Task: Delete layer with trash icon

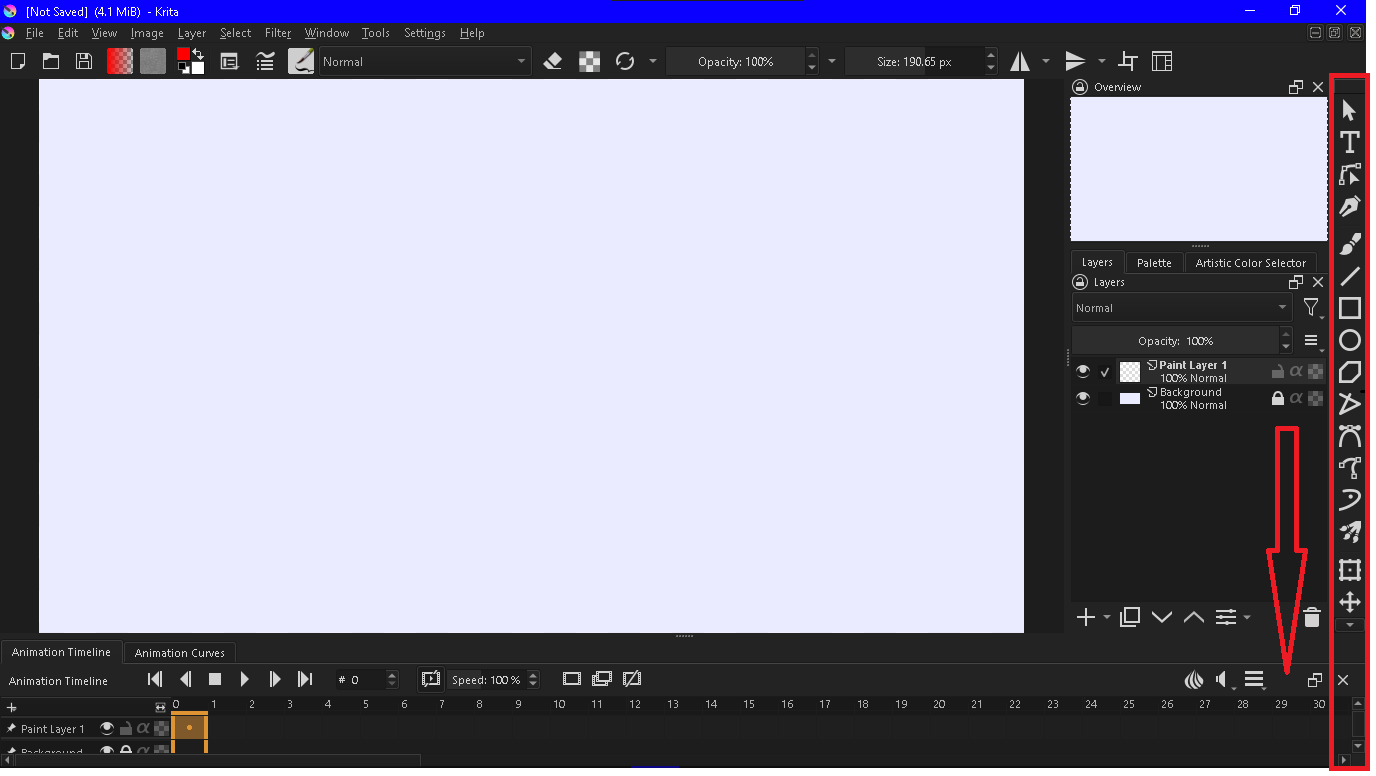Action: pos(1312,617)
